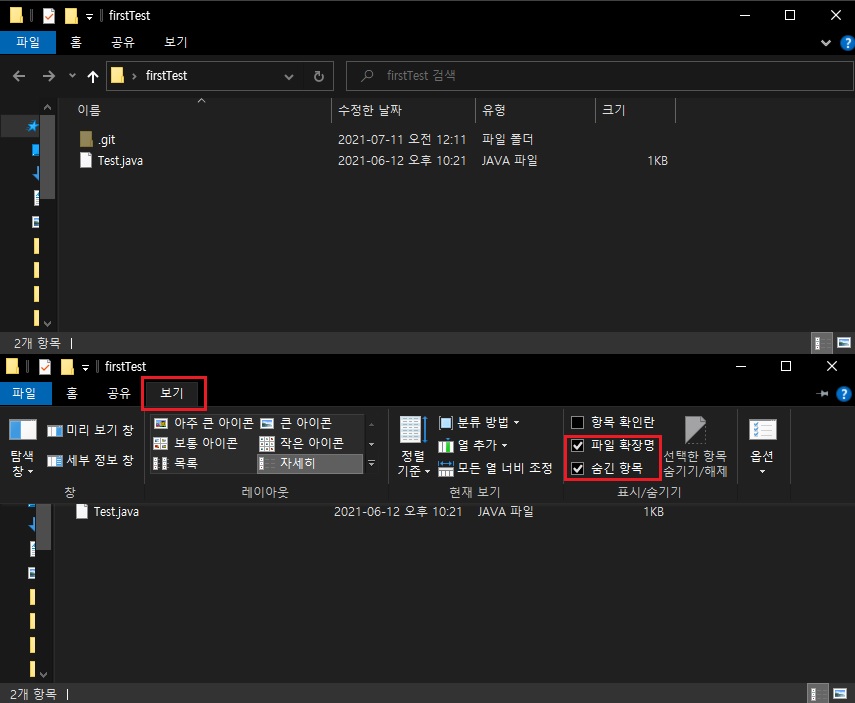Open 열 추가 dropdown
855x703 pixels.
click(473, 446)
